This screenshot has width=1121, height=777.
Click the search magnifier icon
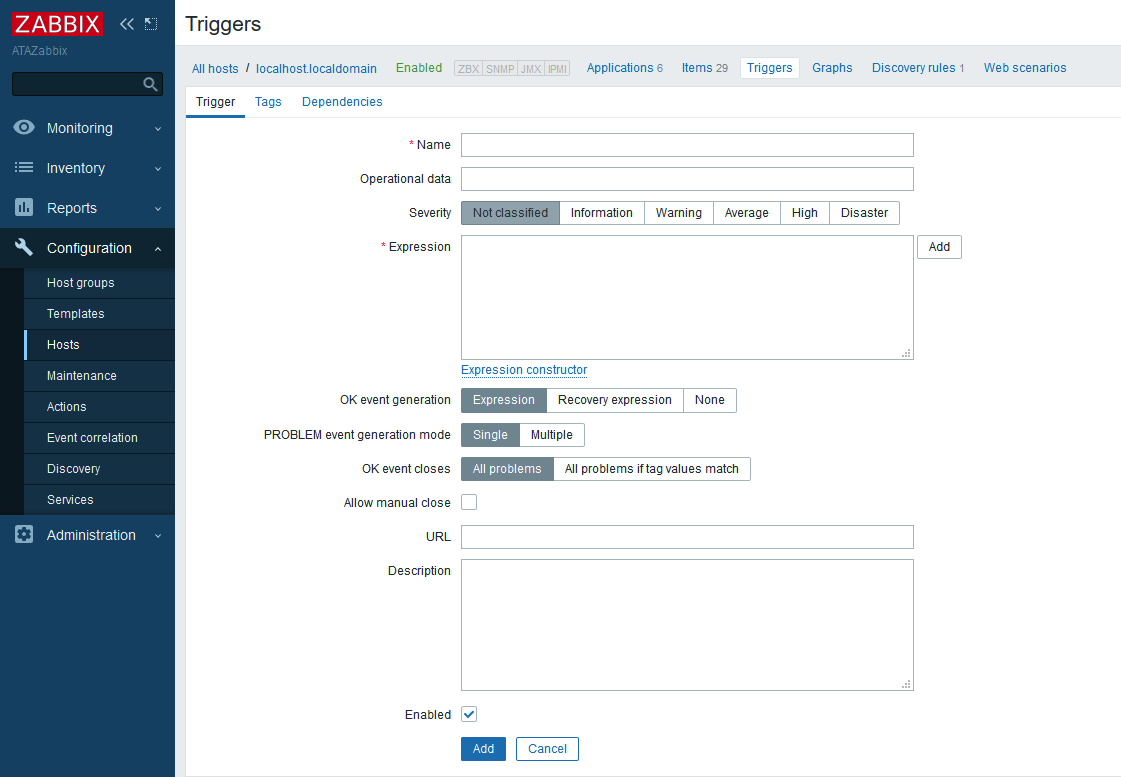[151, 84]
